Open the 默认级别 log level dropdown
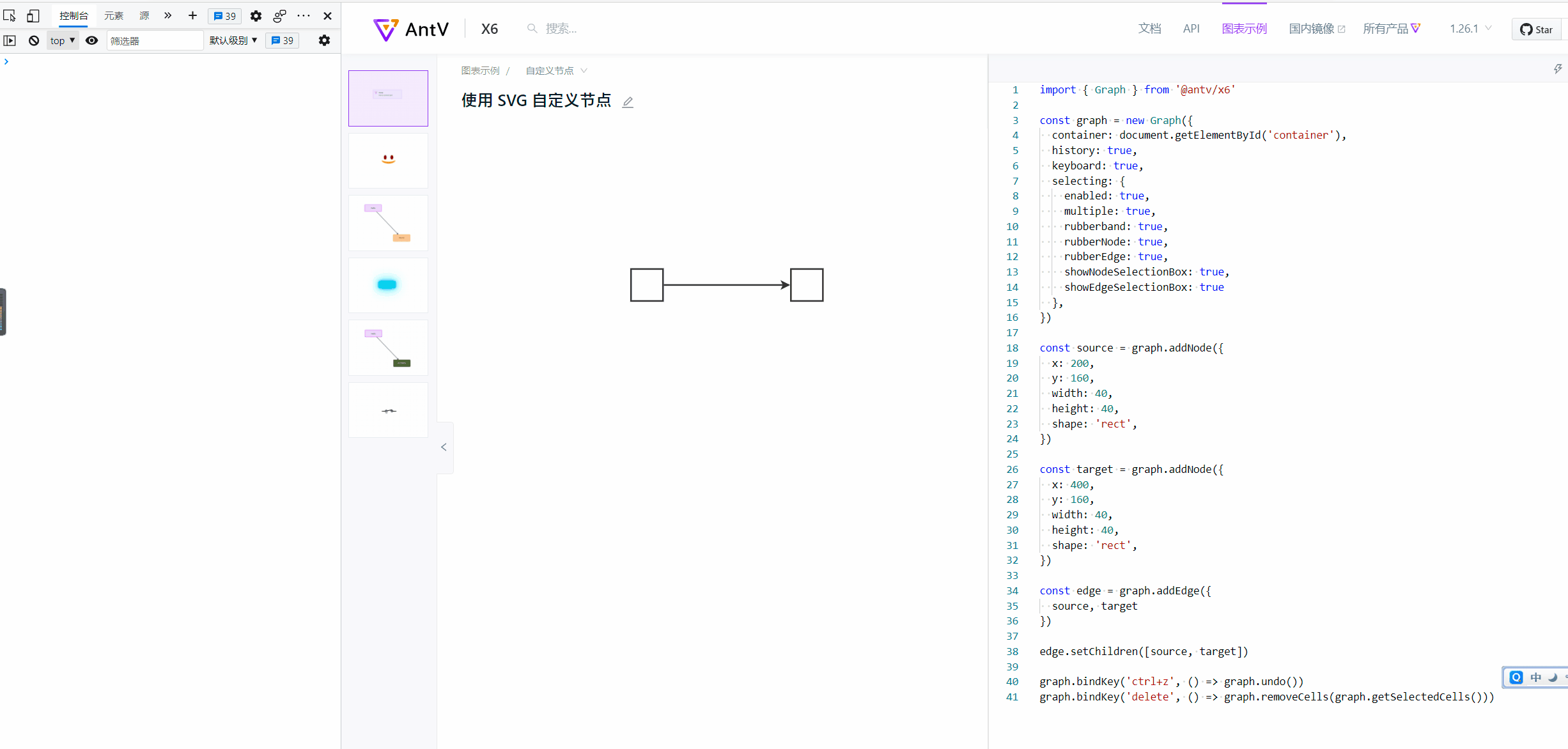The height and width of the screenshot is (749, 1568). 233,40
